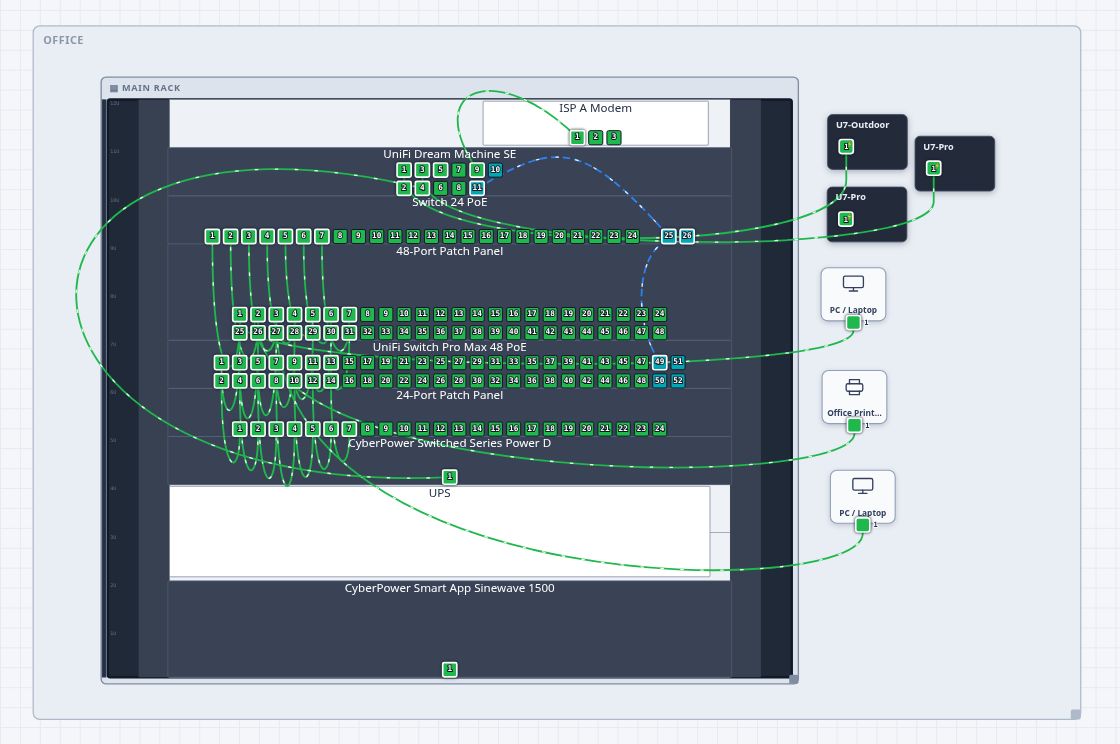Select port 1 on U7-Pro beside U7-Outdoor
Image resolution: width=1120 pixels, height=744 pixels.
coord(934,169)
